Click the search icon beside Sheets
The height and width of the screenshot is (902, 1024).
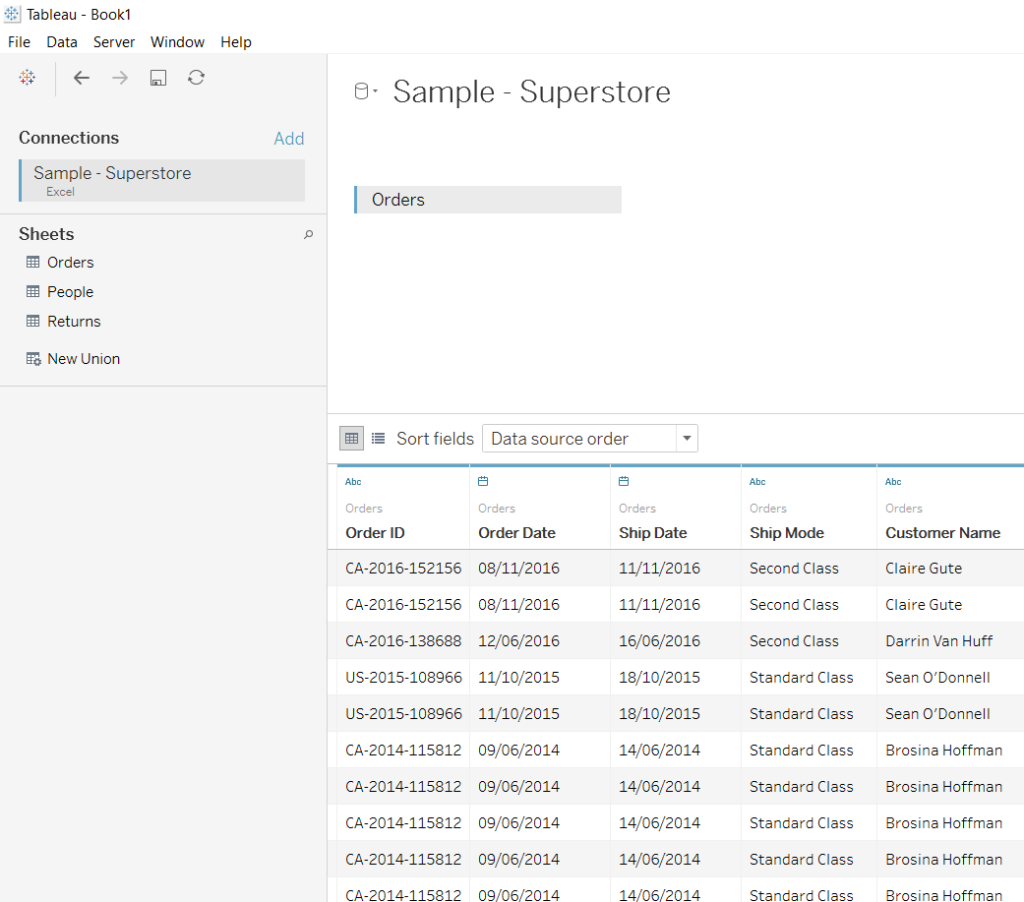tap(308, 235)
